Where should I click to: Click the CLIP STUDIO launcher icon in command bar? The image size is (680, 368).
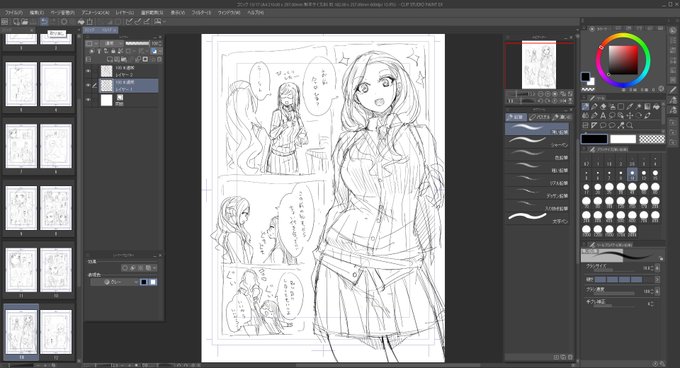point(5,21)
